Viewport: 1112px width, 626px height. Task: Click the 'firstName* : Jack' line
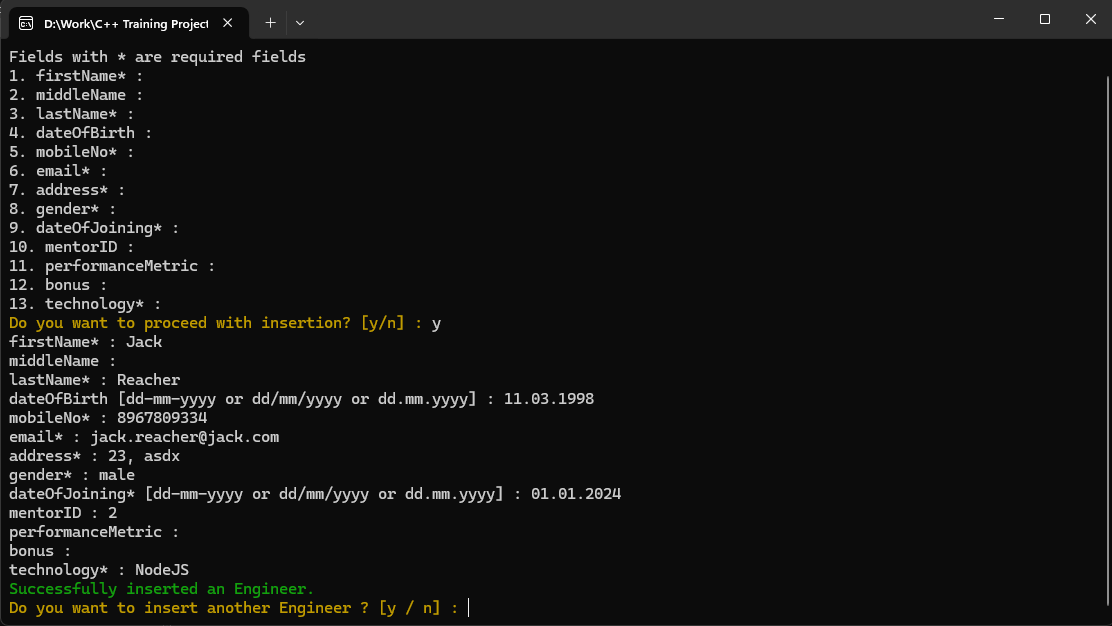click(85, 342)
